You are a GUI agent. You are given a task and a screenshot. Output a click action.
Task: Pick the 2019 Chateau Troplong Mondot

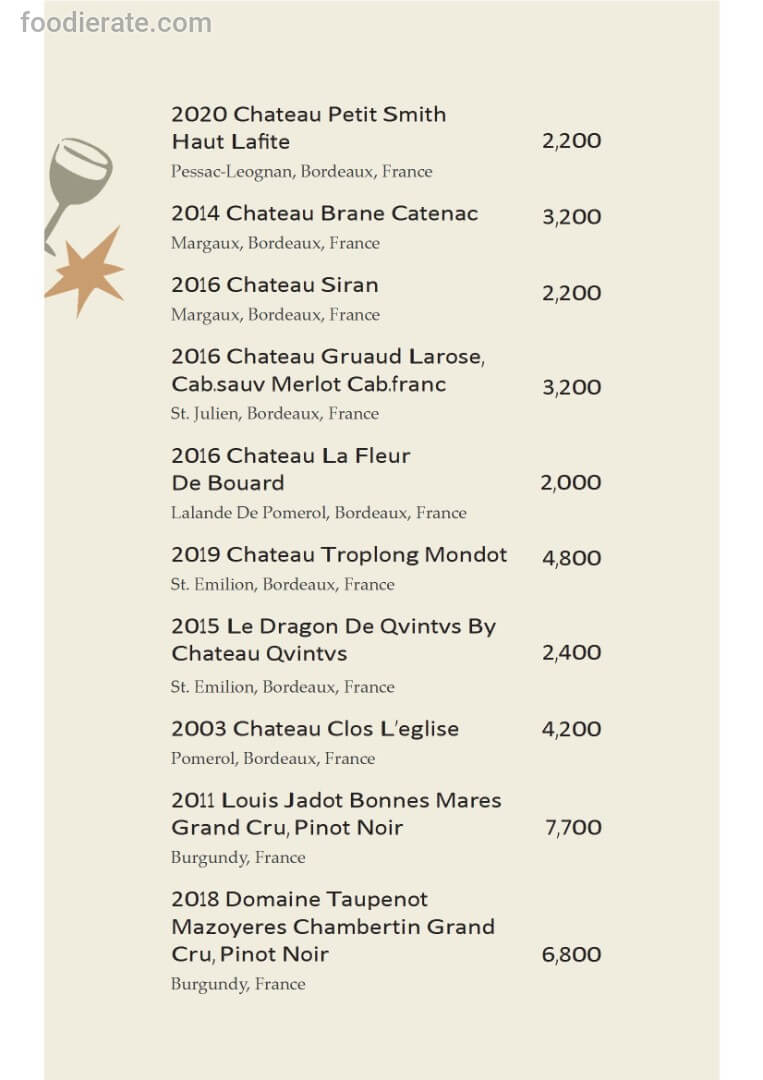[338, 555]
